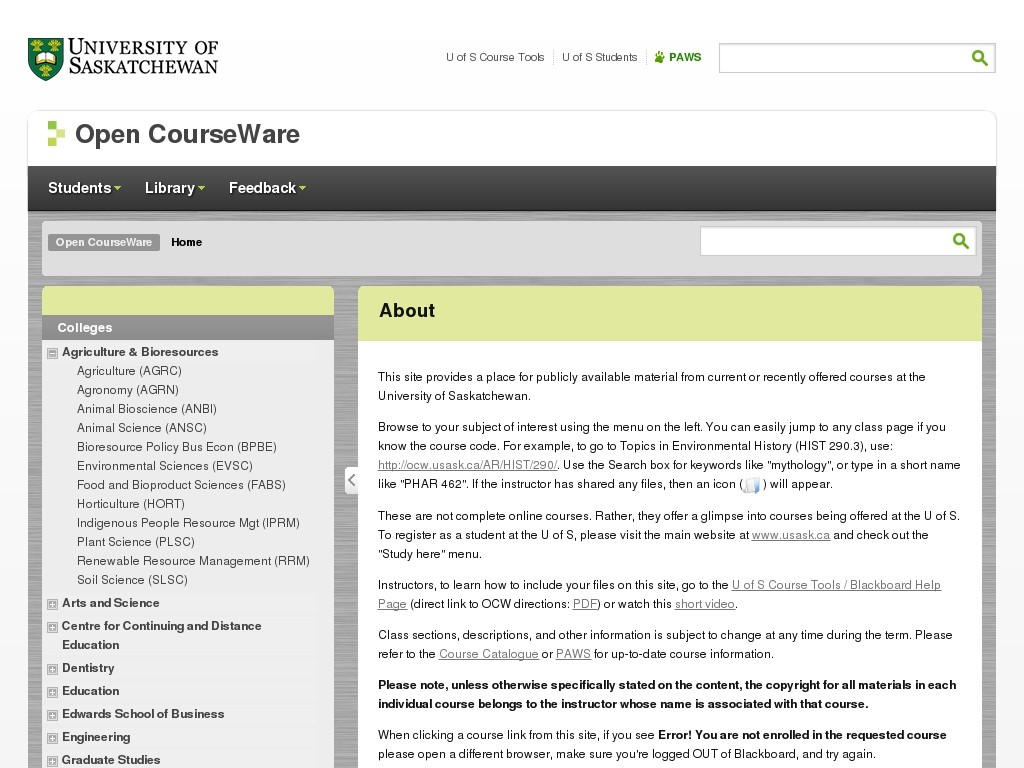Select Plant Science (PLSC) subject
1024x768 pixels.
tap(136, 541)
